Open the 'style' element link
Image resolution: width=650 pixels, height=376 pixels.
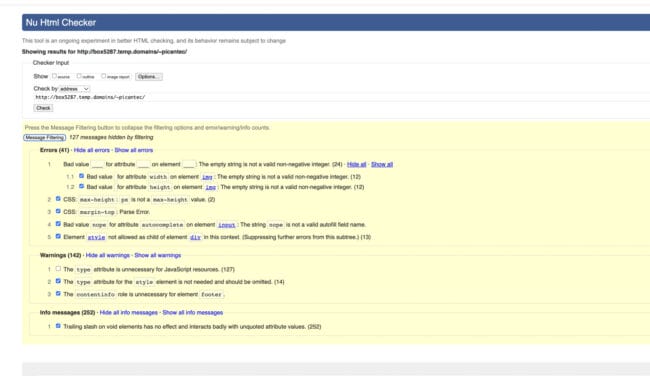tap(96, 237)
